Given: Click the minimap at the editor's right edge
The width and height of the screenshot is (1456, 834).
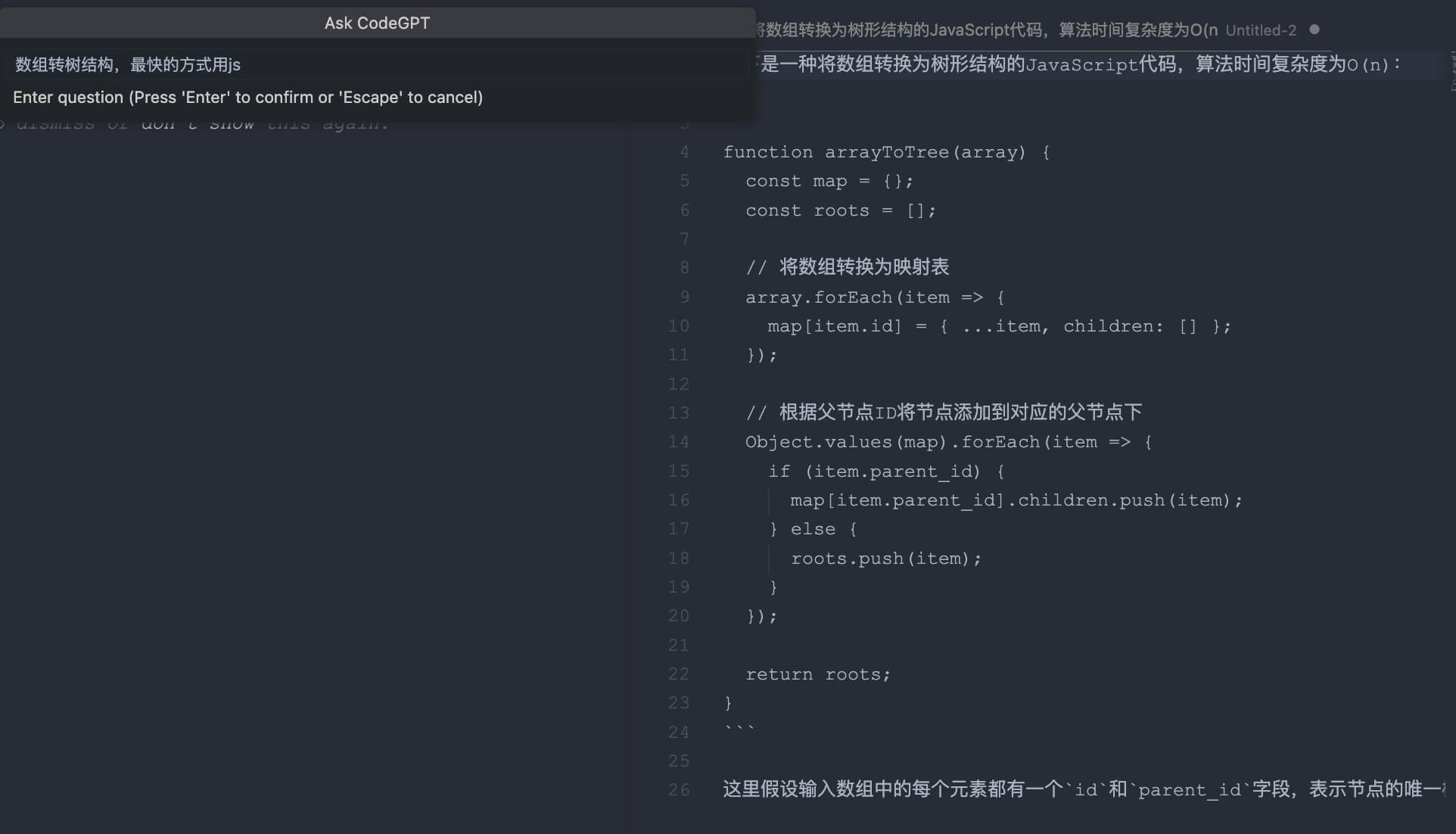Looking at the screenshot, I should 1451,68.
